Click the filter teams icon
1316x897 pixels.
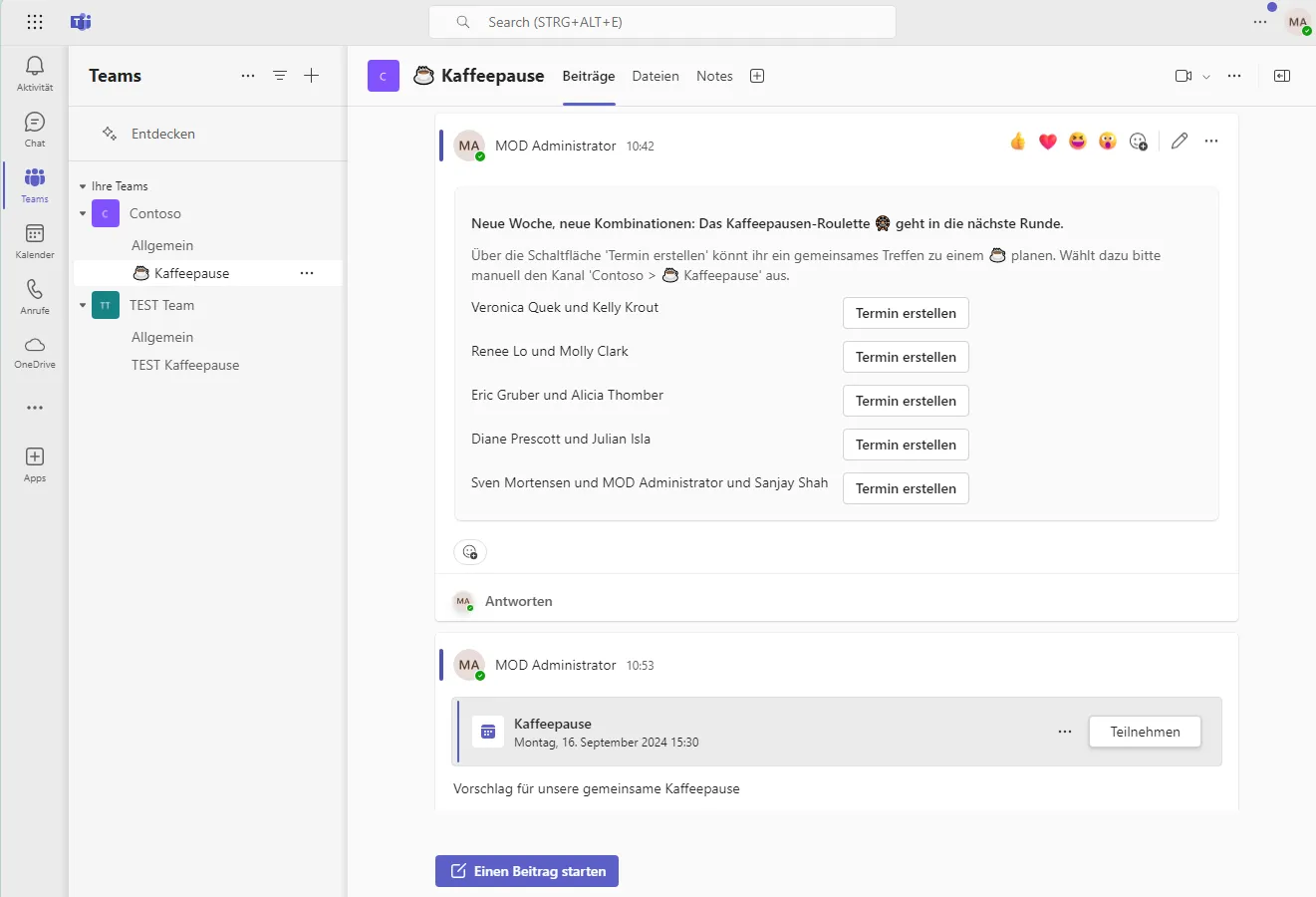(x=280, y=76)
